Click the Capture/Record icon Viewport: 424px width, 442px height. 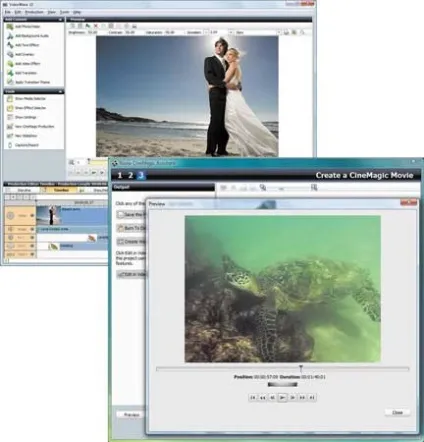click(x=10, y=145)
